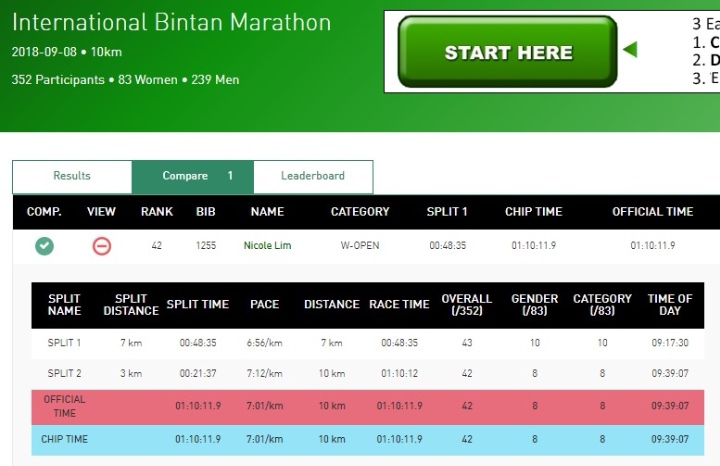Click the red remove-from-view icon

[101, 246]
